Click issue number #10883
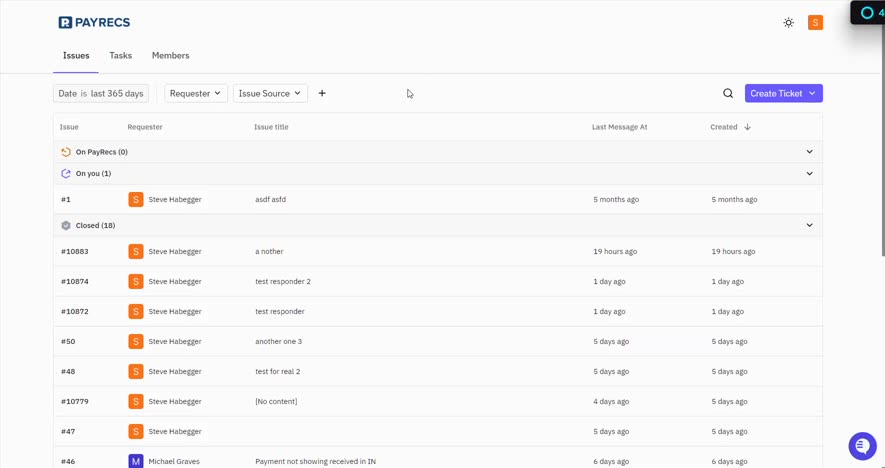Screen dimensions: 885x468 (x=75, y=251)
